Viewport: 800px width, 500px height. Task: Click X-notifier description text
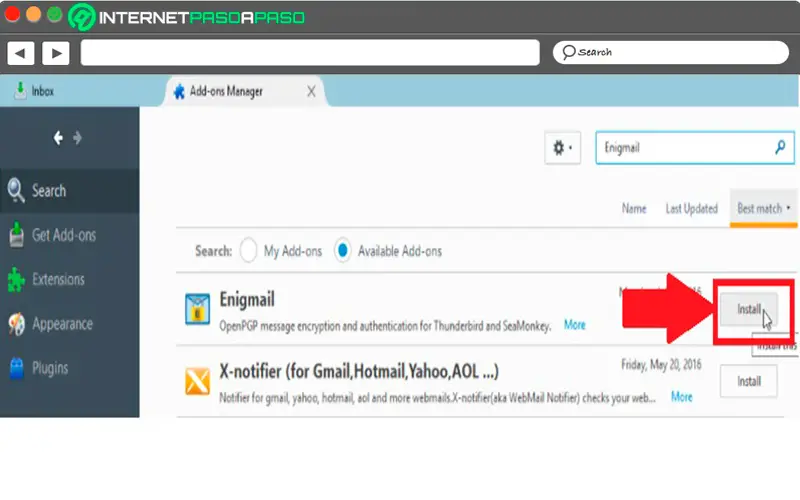[x=437, y=398]
